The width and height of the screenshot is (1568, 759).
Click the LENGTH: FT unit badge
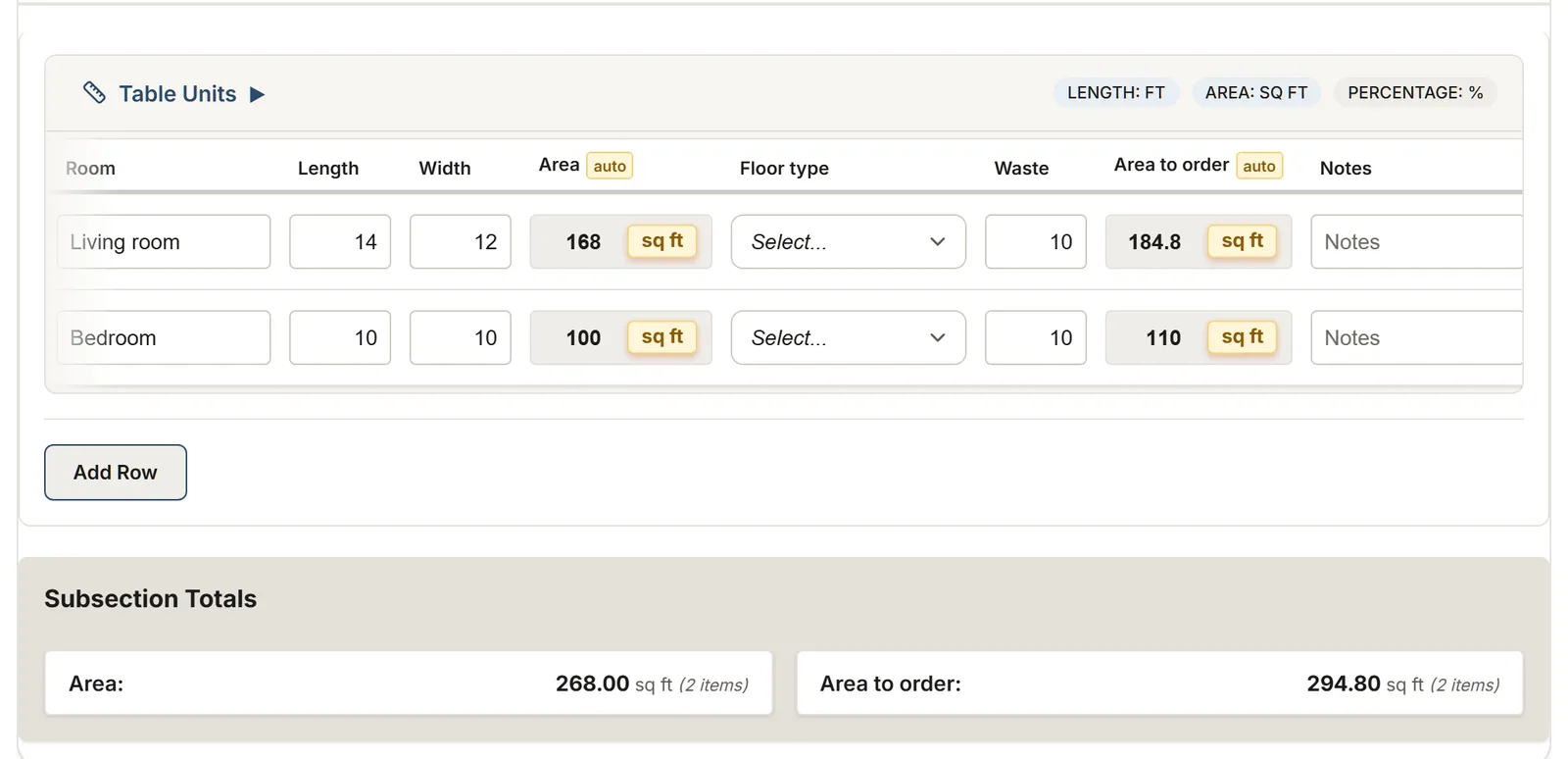[x=1116, y=92]
